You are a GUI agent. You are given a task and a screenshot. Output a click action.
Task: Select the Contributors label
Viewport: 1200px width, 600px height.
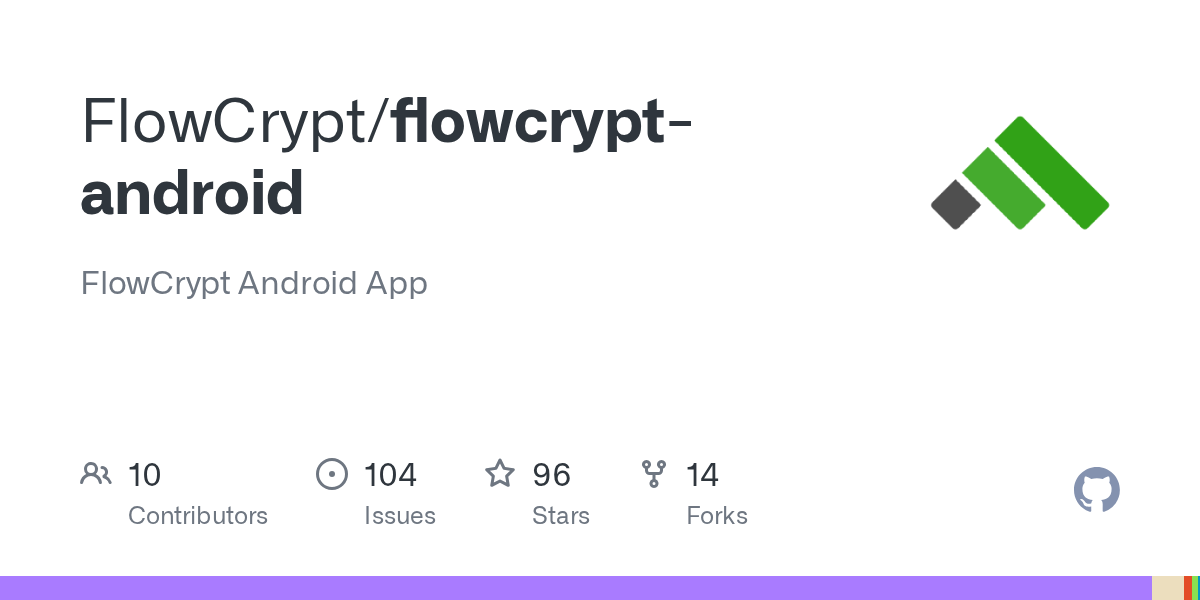click(x=198, y=516)
